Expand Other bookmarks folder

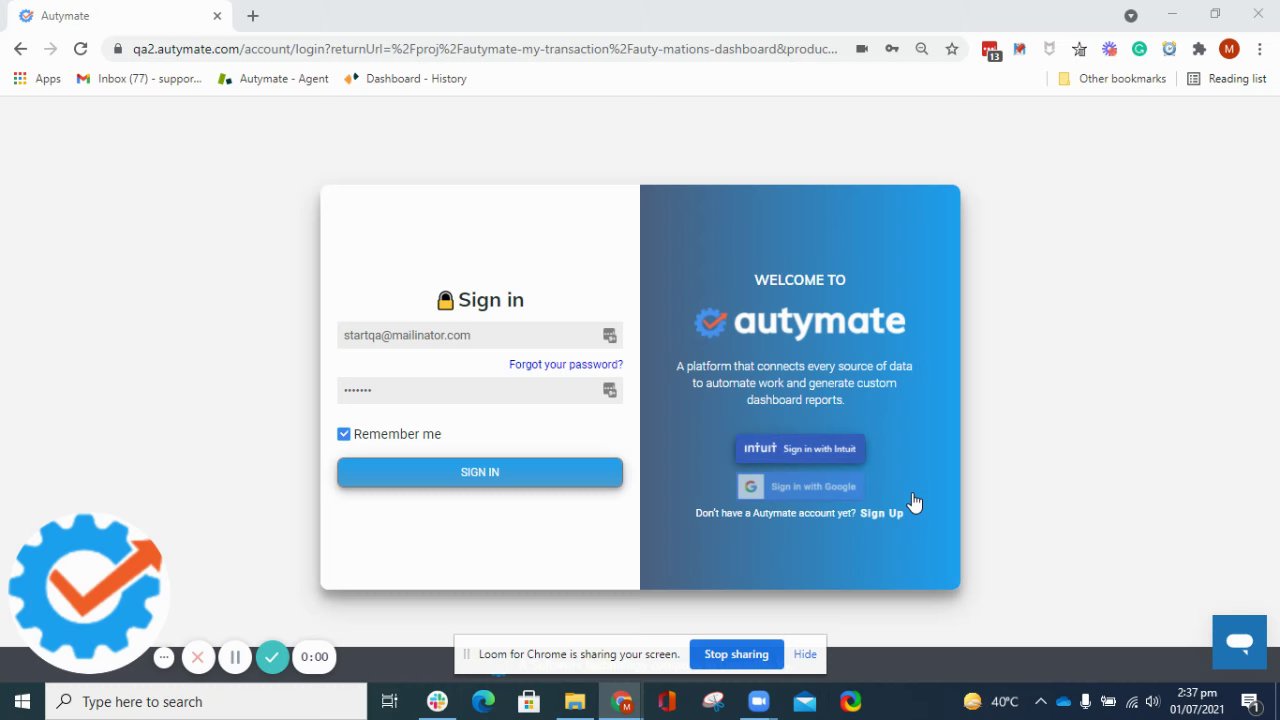click(x=1112, y=78)
